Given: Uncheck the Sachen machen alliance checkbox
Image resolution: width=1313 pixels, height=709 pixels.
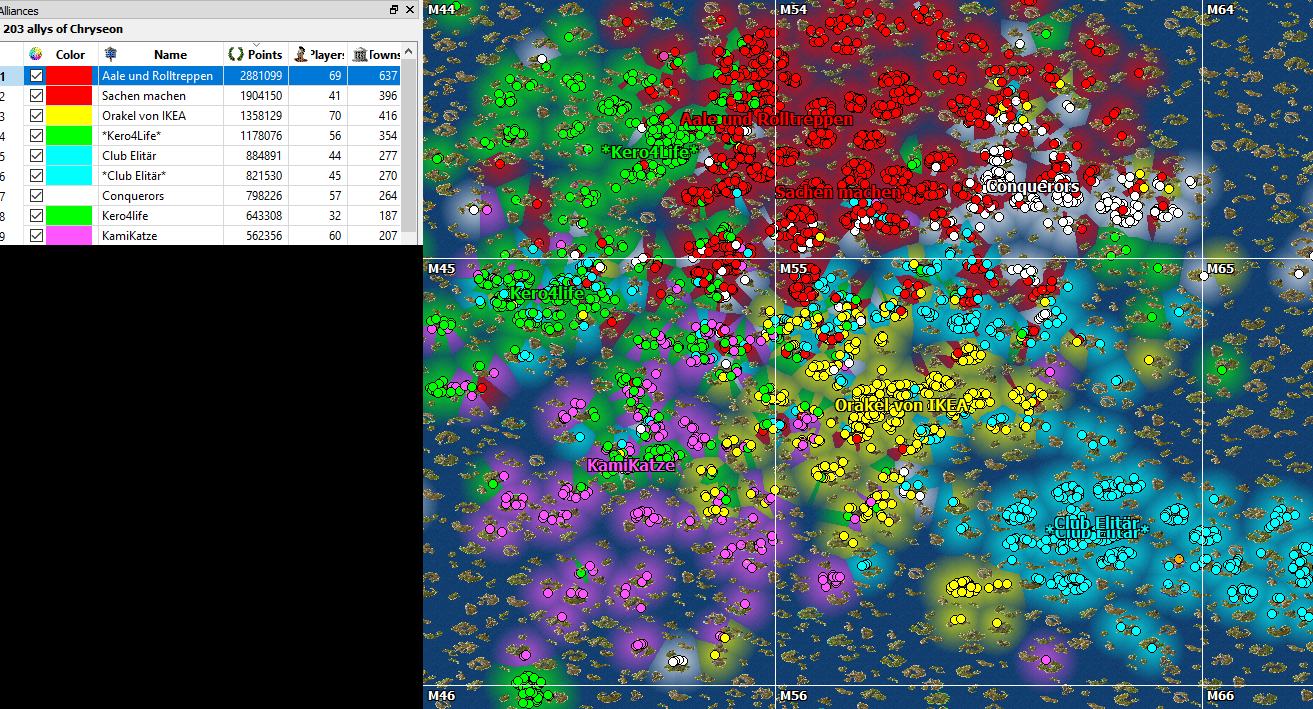Looking at the screenshot, I should pos(36,96).
